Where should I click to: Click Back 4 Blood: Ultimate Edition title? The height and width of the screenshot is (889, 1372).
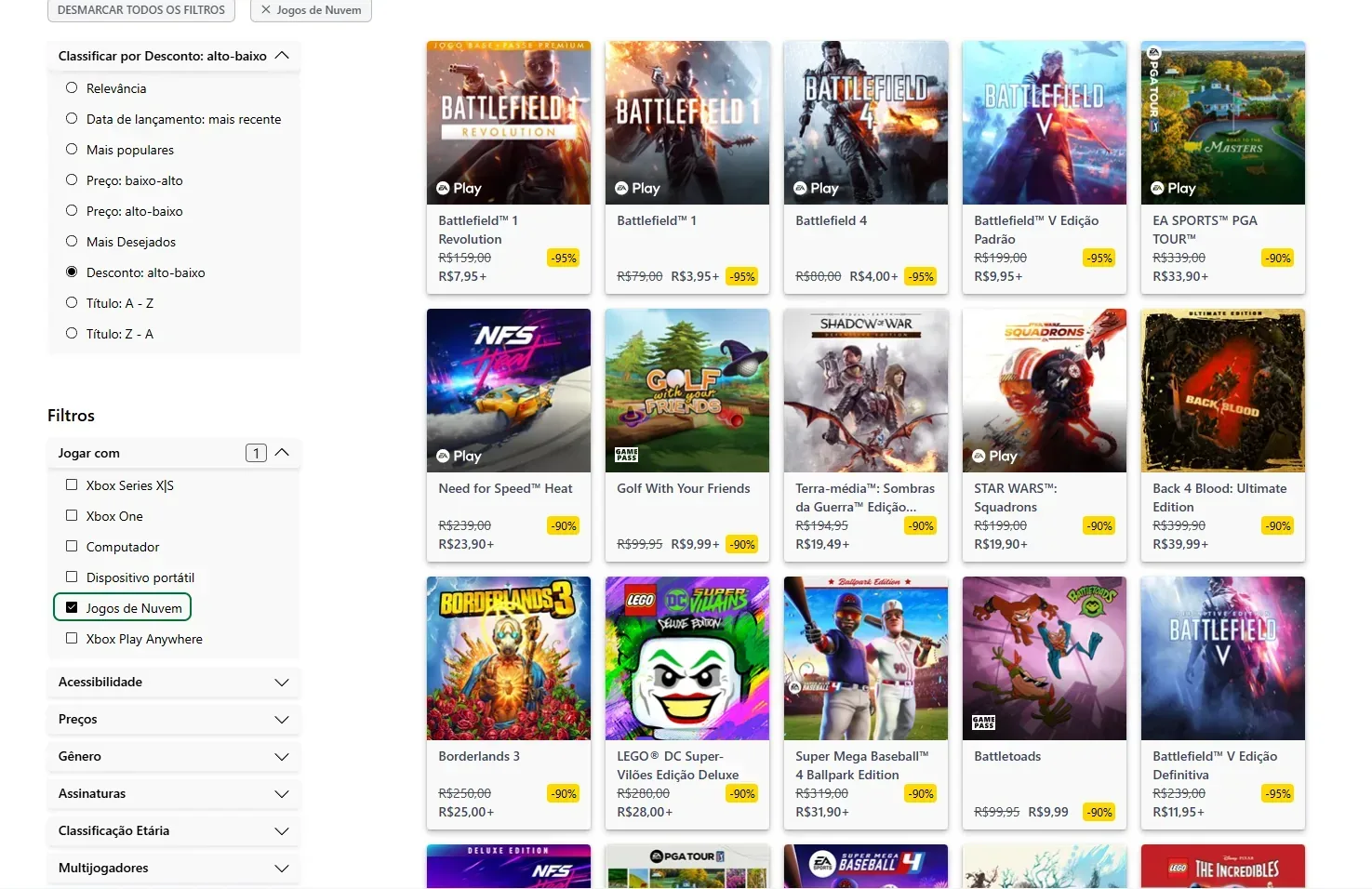point(1220,498)
